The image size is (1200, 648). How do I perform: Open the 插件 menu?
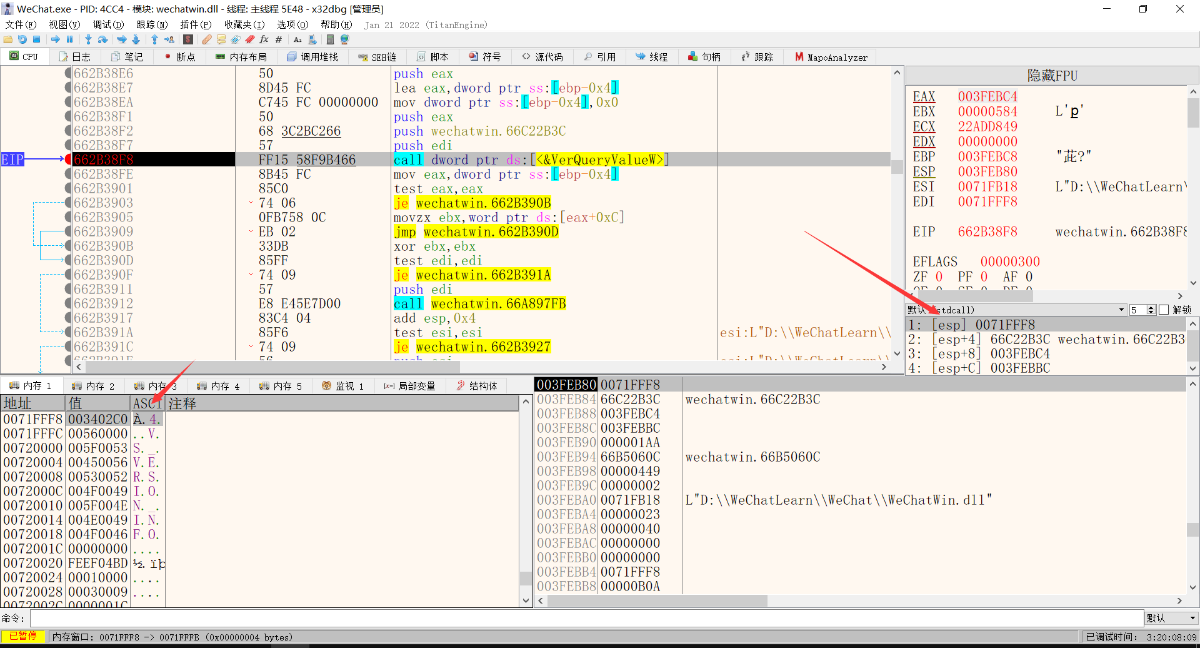[195, 23]
